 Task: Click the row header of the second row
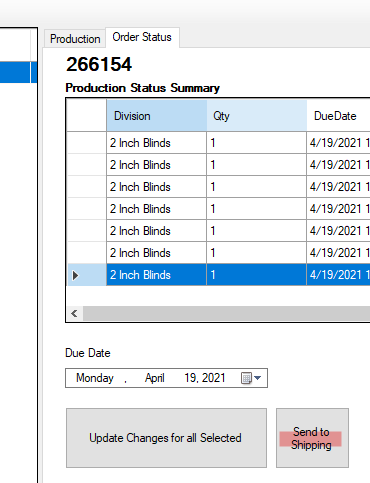[x=87, y=165]
